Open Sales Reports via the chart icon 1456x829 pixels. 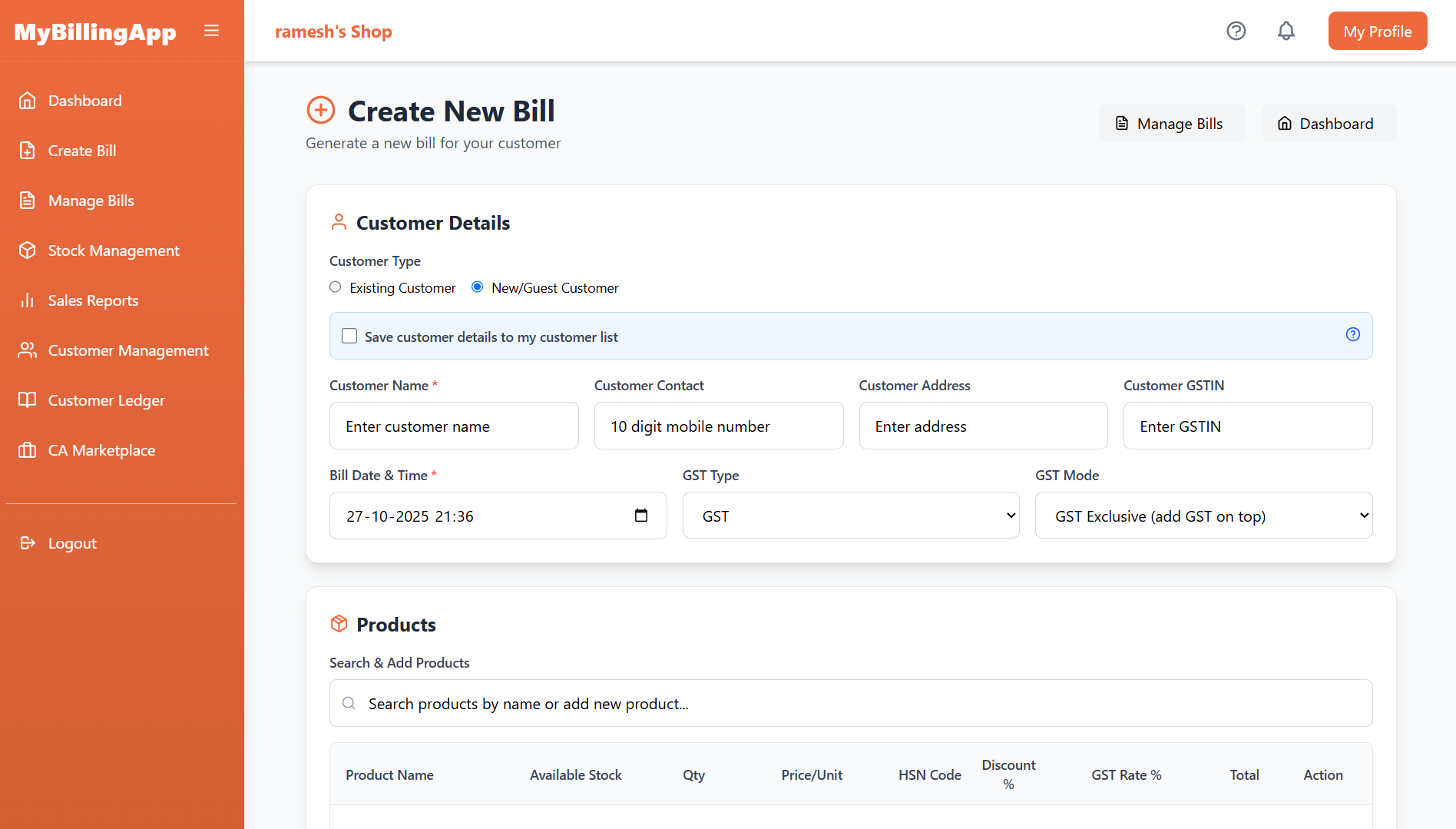28,300
